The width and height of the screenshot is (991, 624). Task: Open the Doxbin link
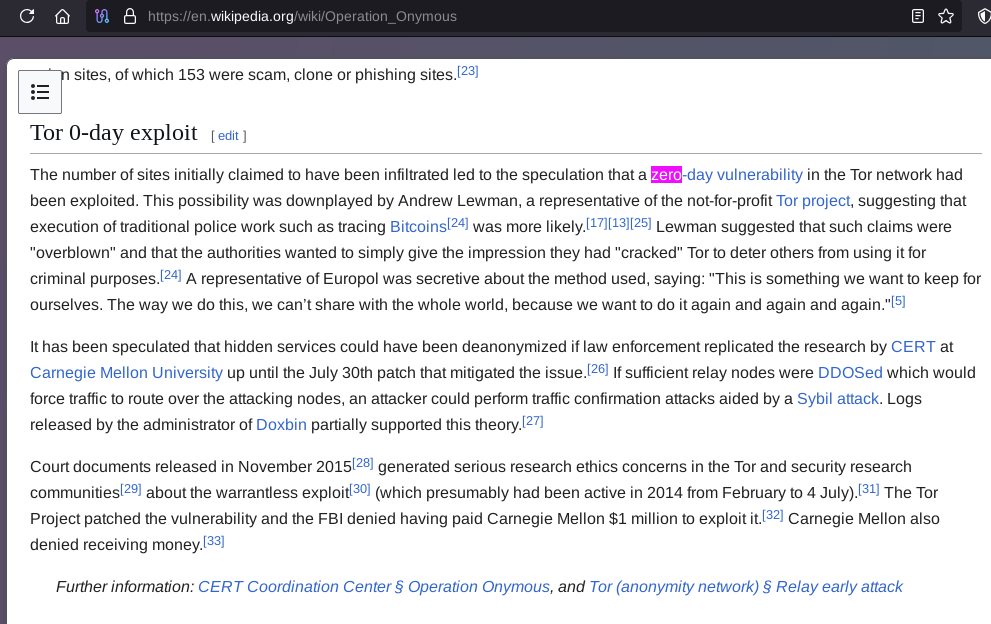(281, 424)
